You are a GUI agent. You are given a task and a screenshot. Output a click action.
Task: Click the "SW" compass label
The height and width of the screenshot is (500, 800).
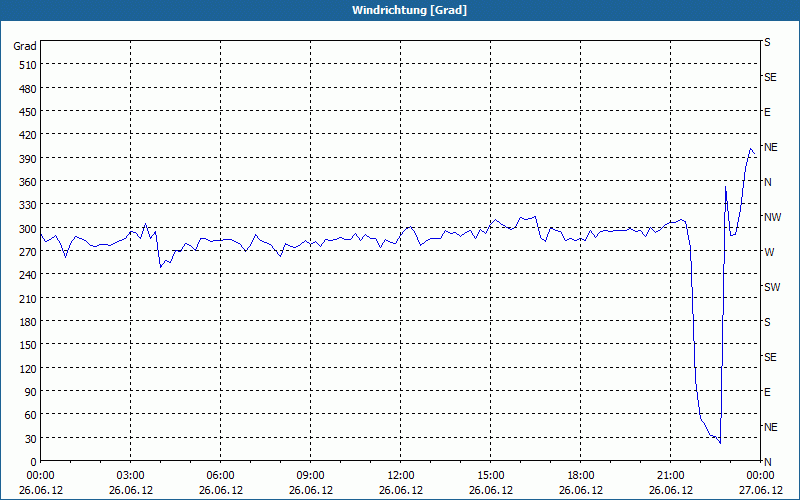click(x=772, y=287)
